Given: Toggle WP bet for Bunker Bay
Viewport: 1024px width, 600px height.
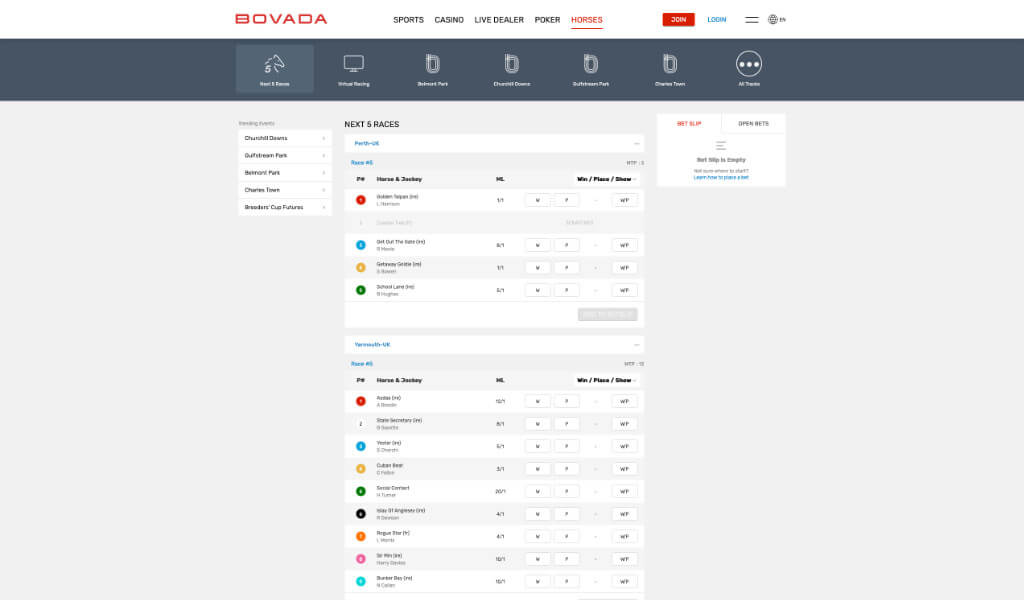Looking at the screenshot, I should (624, 581).
